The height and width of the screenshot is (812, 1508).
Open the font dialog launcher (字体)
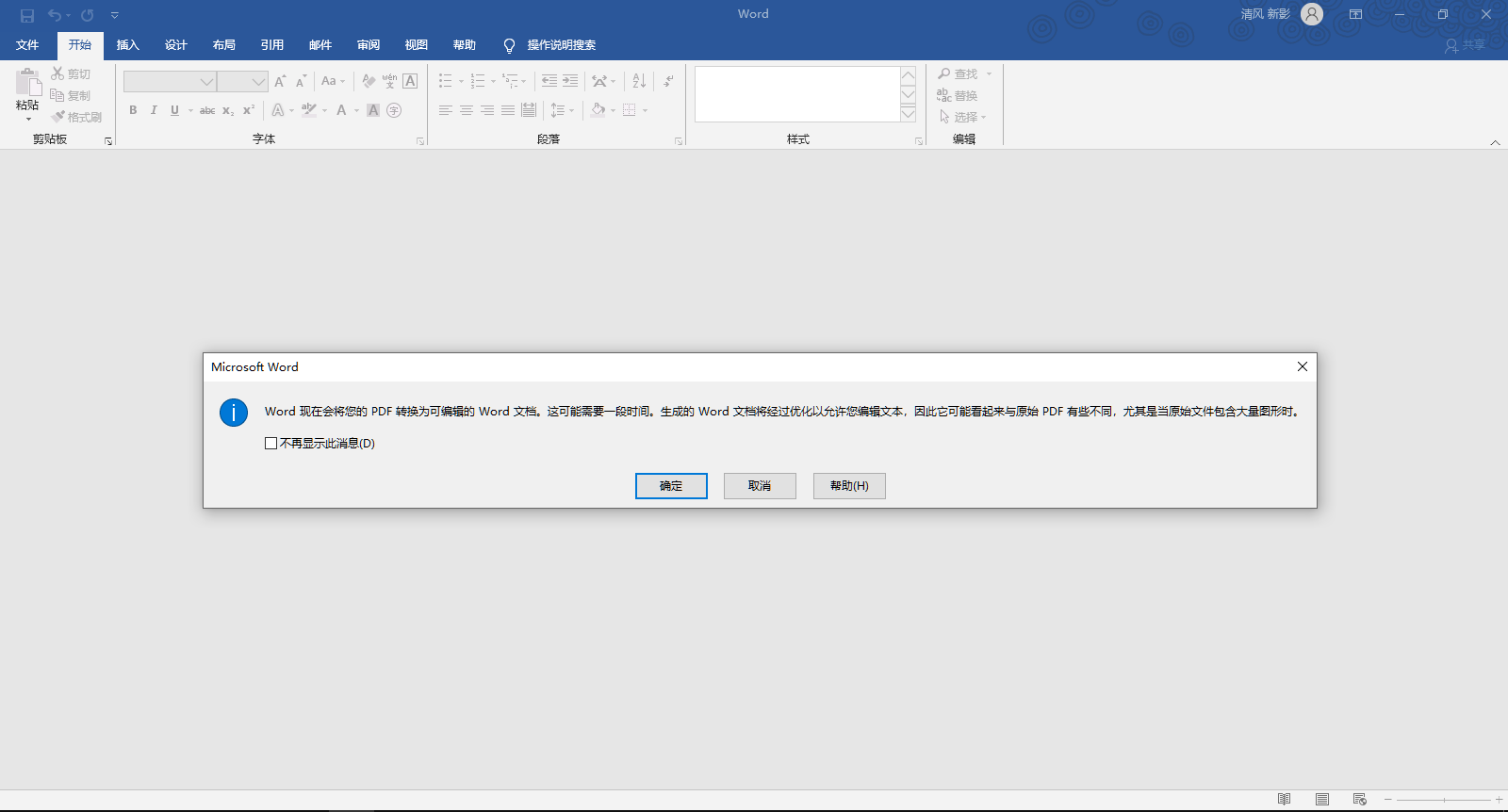pos(420,141)
